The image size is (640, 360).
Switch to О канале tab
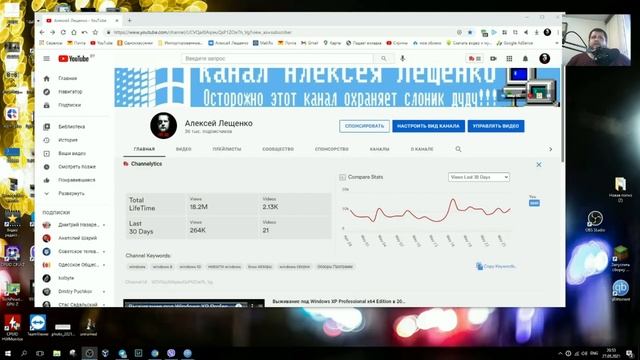tap(422, 149)
